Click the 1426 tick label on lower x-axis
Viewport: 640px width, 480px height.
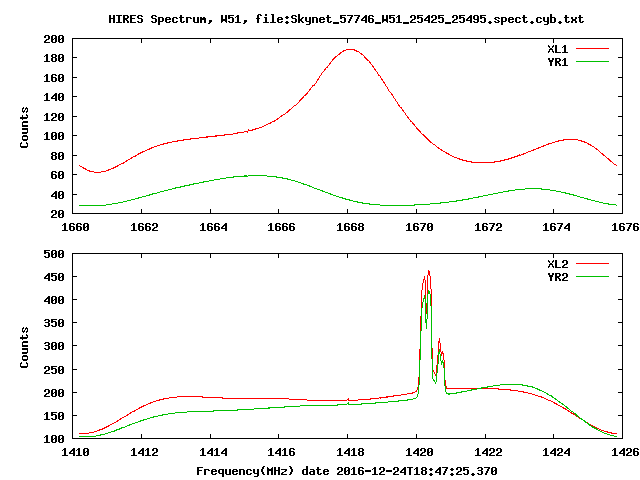coord(625,452)
